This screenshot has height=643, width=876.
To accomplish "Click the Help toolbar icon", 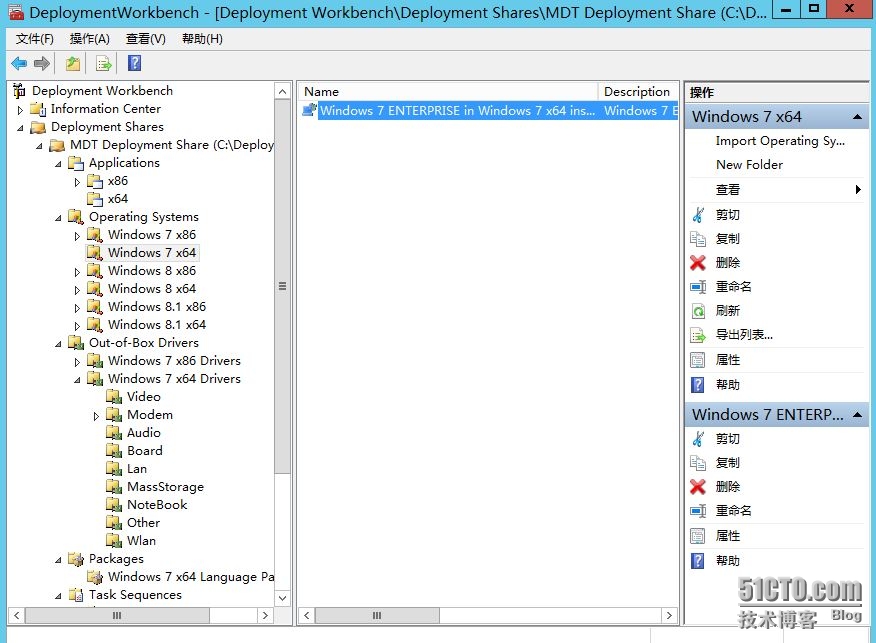I will pyautogui.click(x=135, y=63).
